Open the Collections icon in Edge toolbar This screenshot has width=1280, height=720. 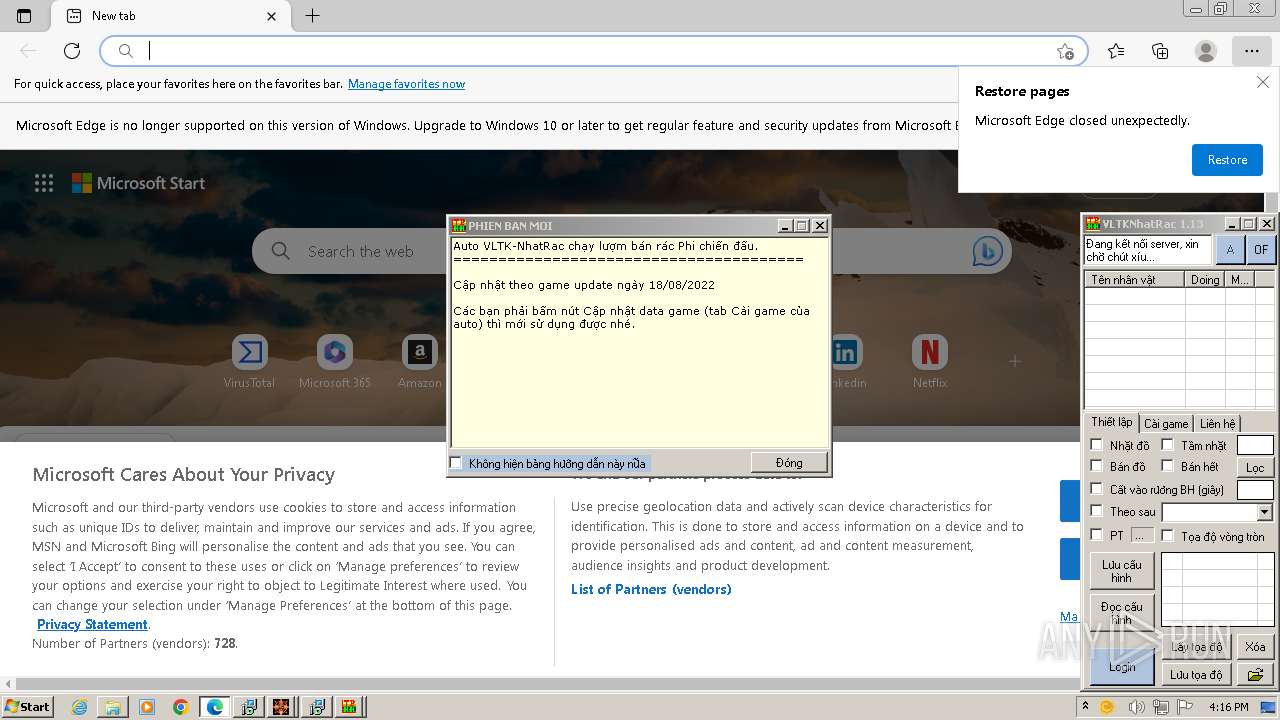coord(1160,51)
